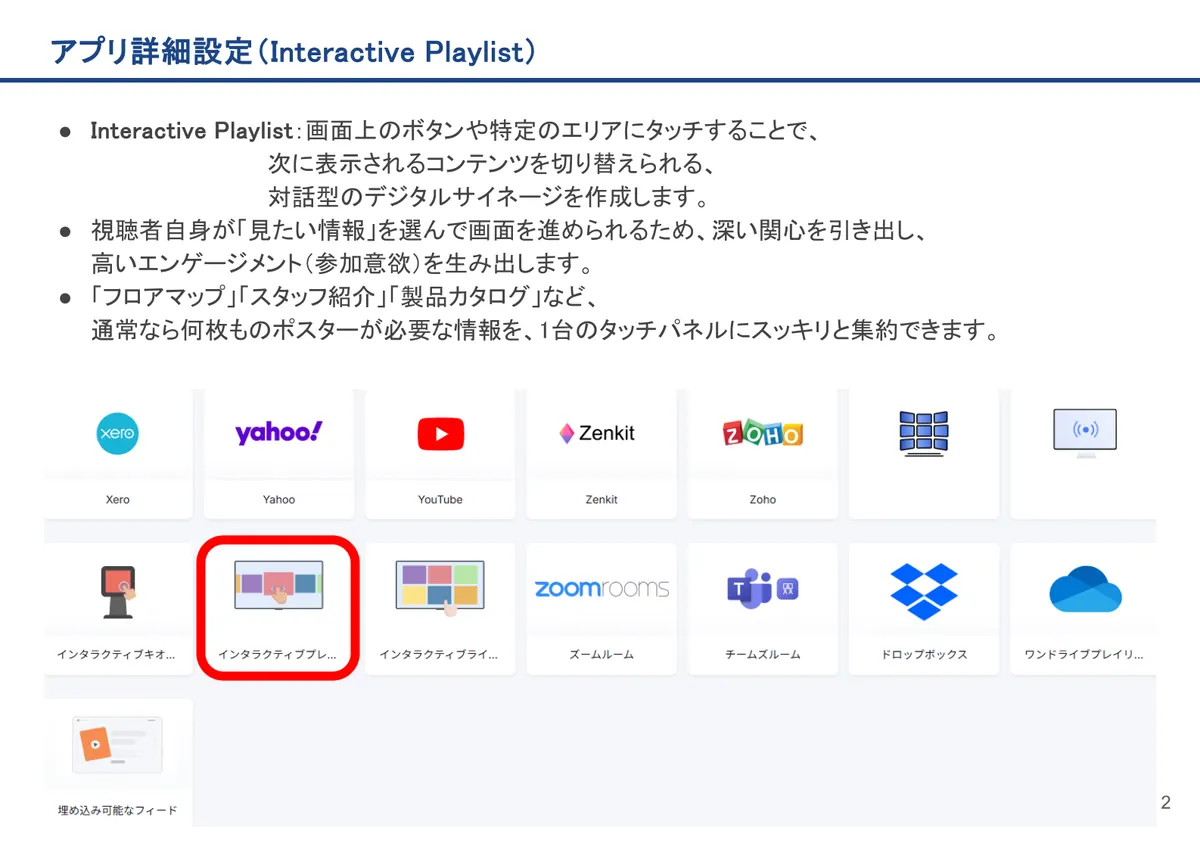Click the 埋め込み可能なフィード label
This screenshot has height=849, width=1200.
click(x=118, y=811)
